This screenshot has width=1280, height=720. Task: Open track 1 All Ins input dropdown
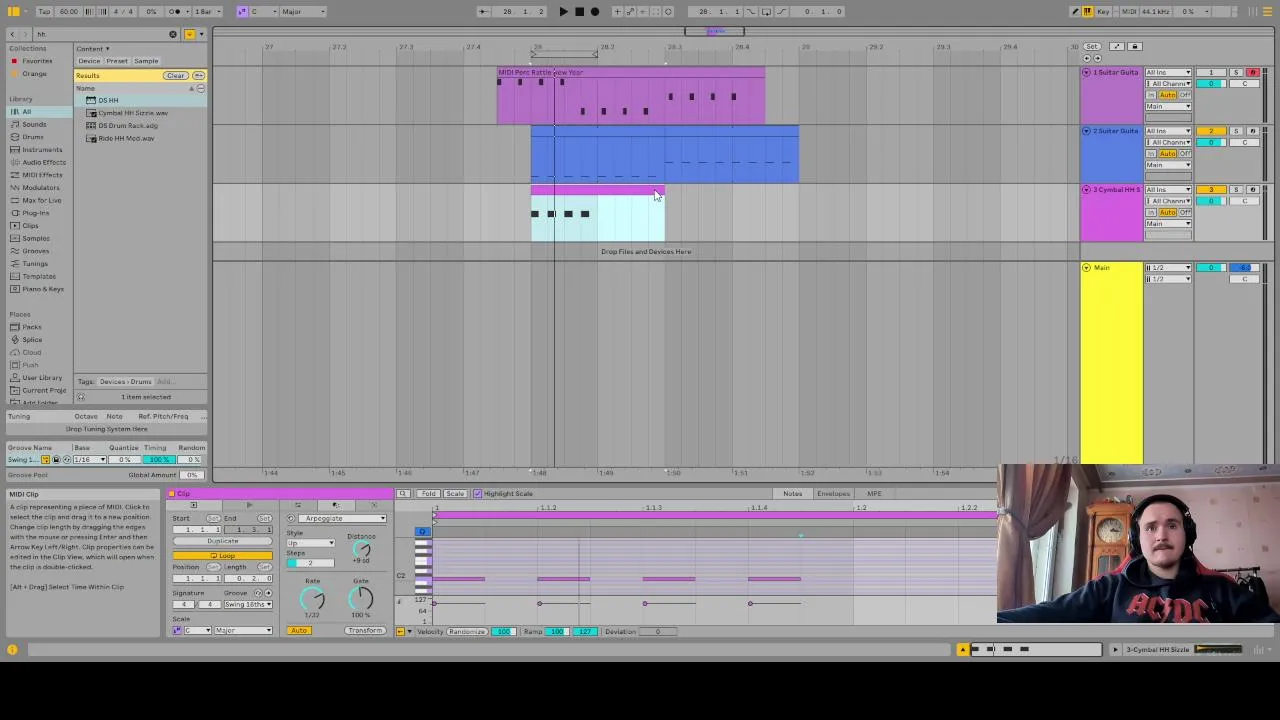(x=1168, y=73)
